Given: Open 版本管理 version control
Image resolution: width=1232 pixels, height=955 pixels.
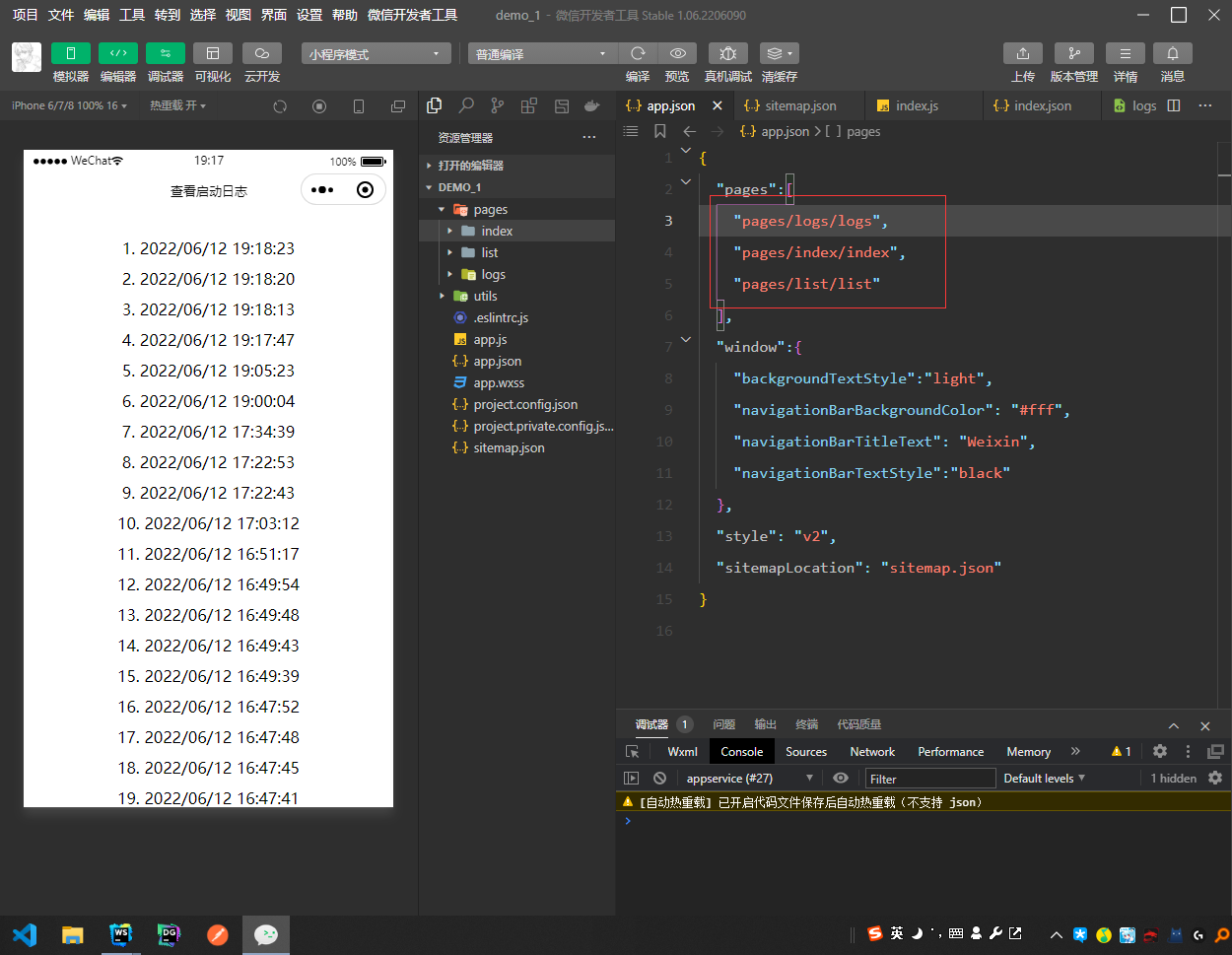Looking at the screenshot, I should pos(1074,53).
